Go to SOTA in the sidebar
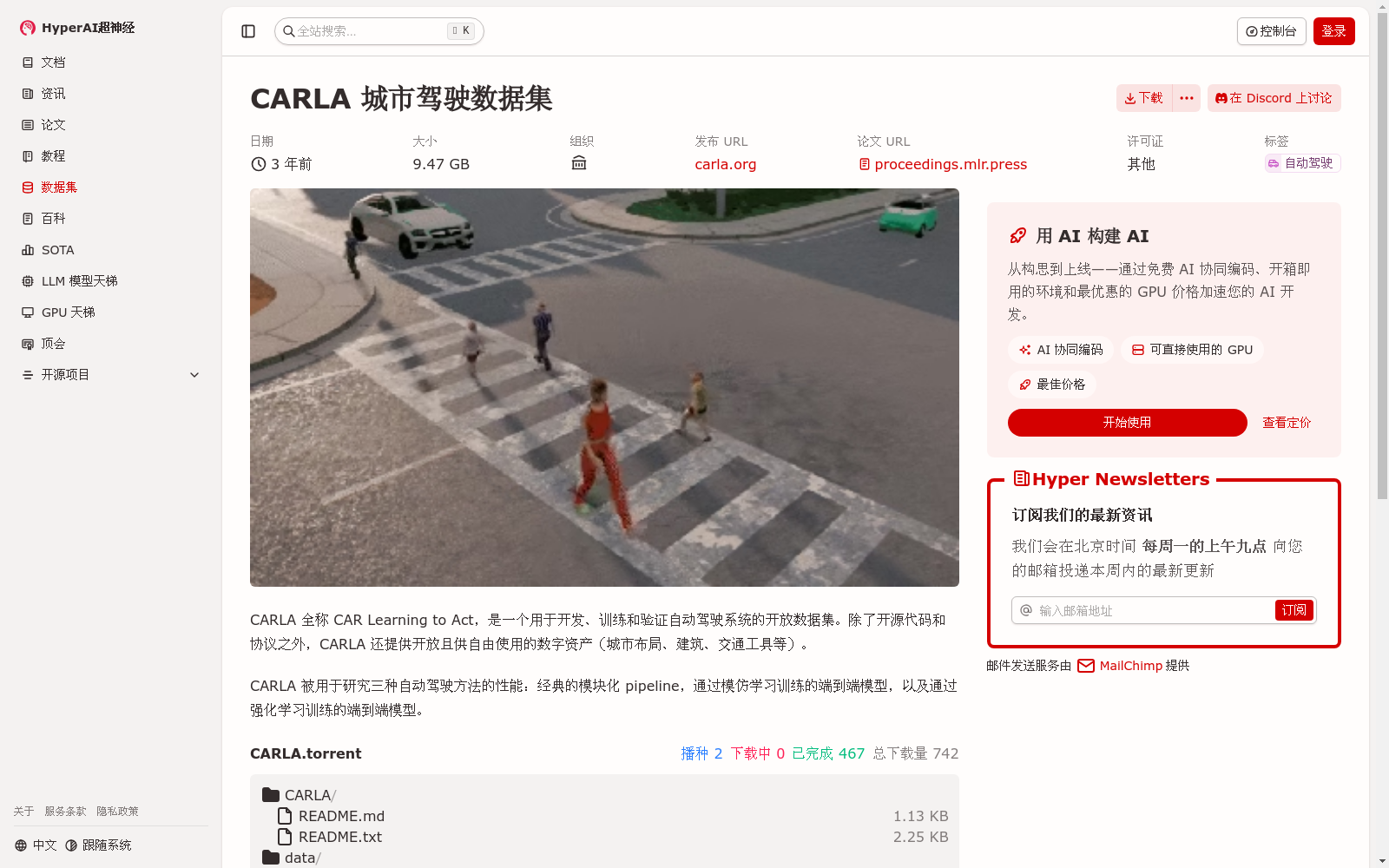1389x868 pixels. pos(110,250)
